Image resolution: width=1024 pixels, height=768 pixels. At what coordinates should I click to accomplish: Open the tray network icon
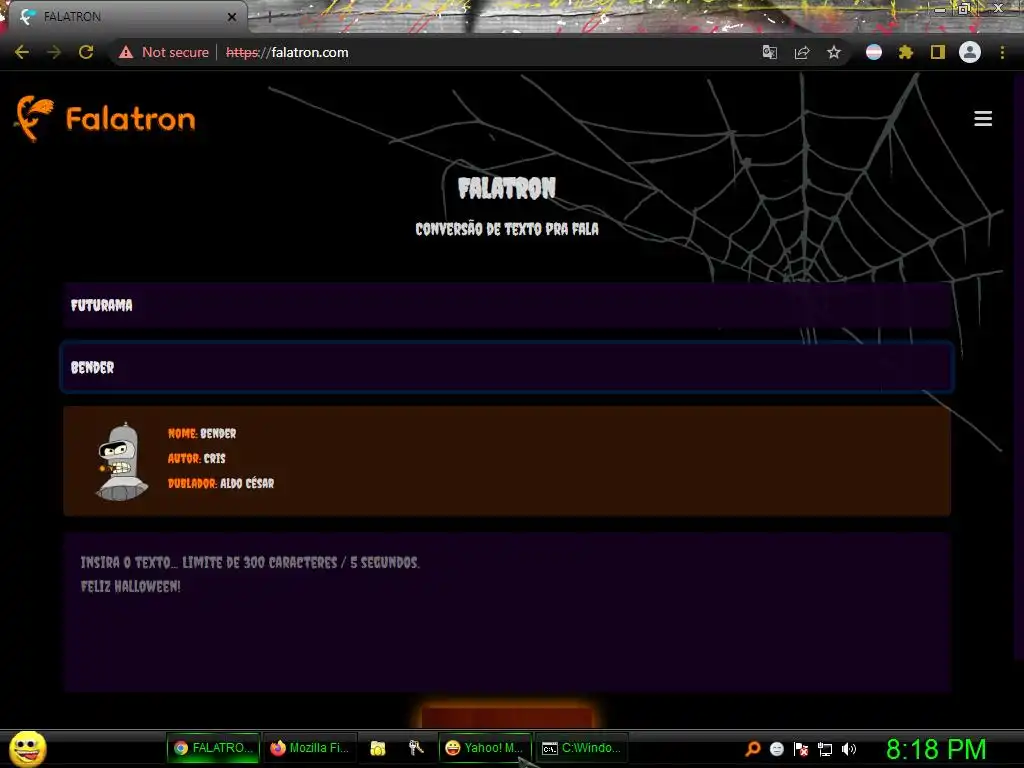pyautogui.click(x=825, y=749)
